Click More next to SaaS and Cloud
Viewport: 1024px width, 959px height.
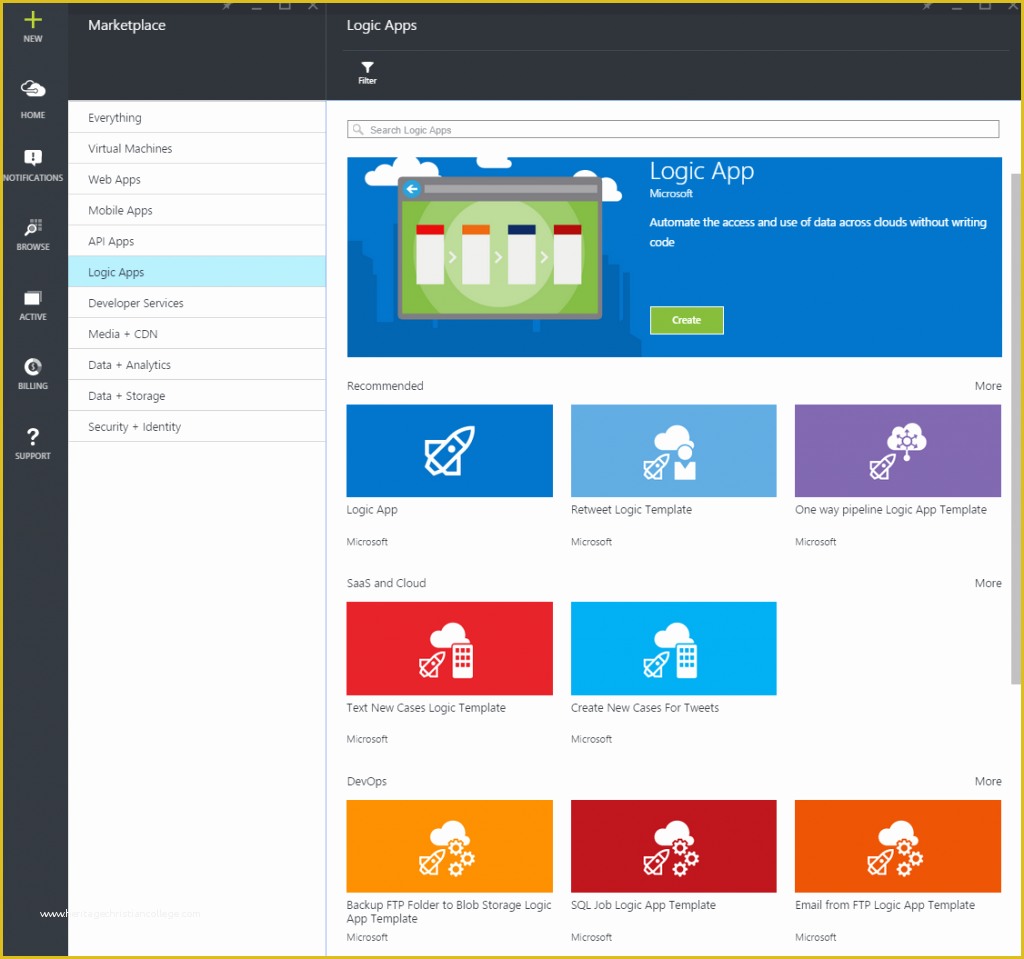[x=987, y=583]
